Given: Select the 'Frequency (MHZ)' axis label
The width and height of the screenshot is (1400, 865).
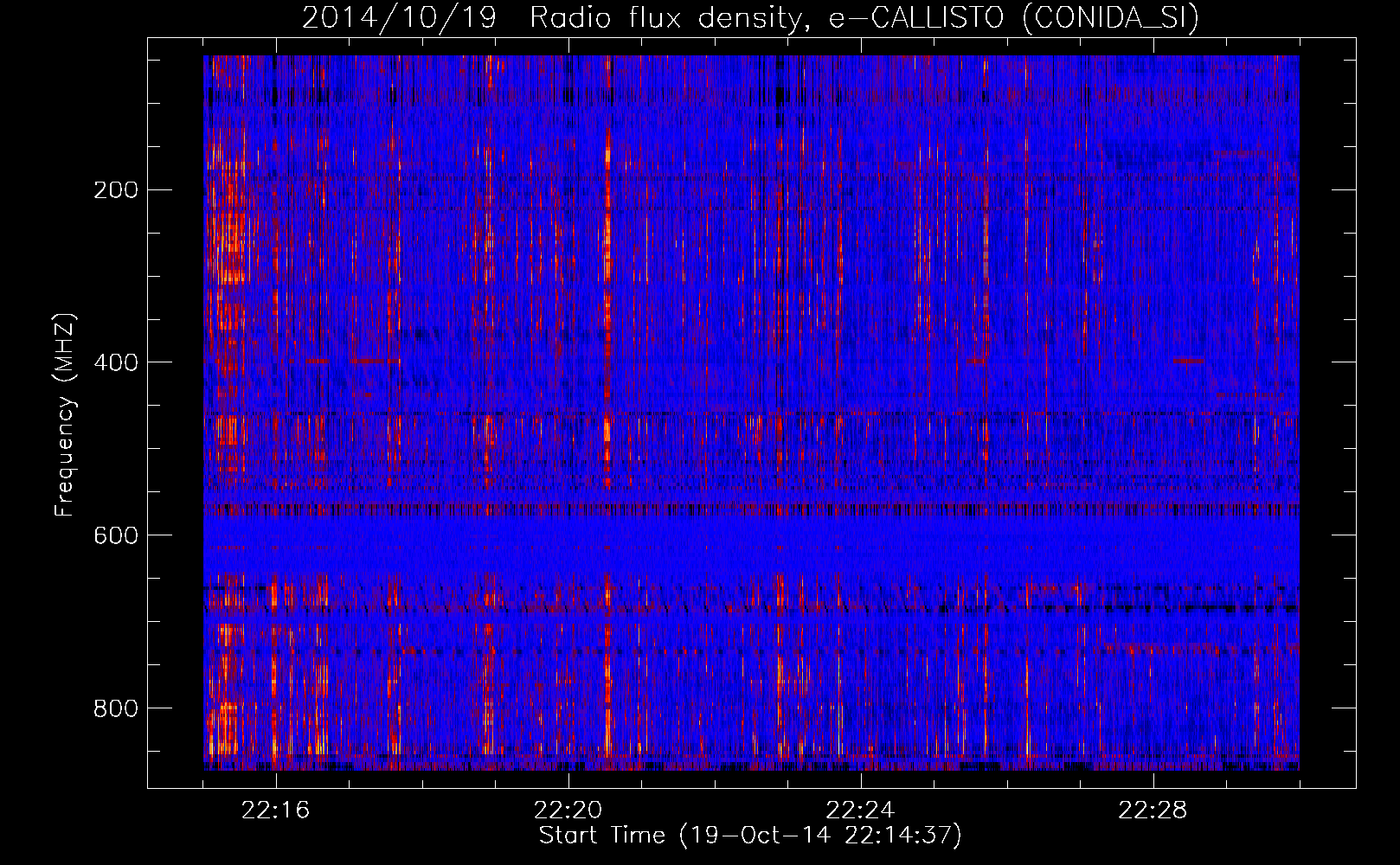Looking at the screenshot, I should pos(65,414).
